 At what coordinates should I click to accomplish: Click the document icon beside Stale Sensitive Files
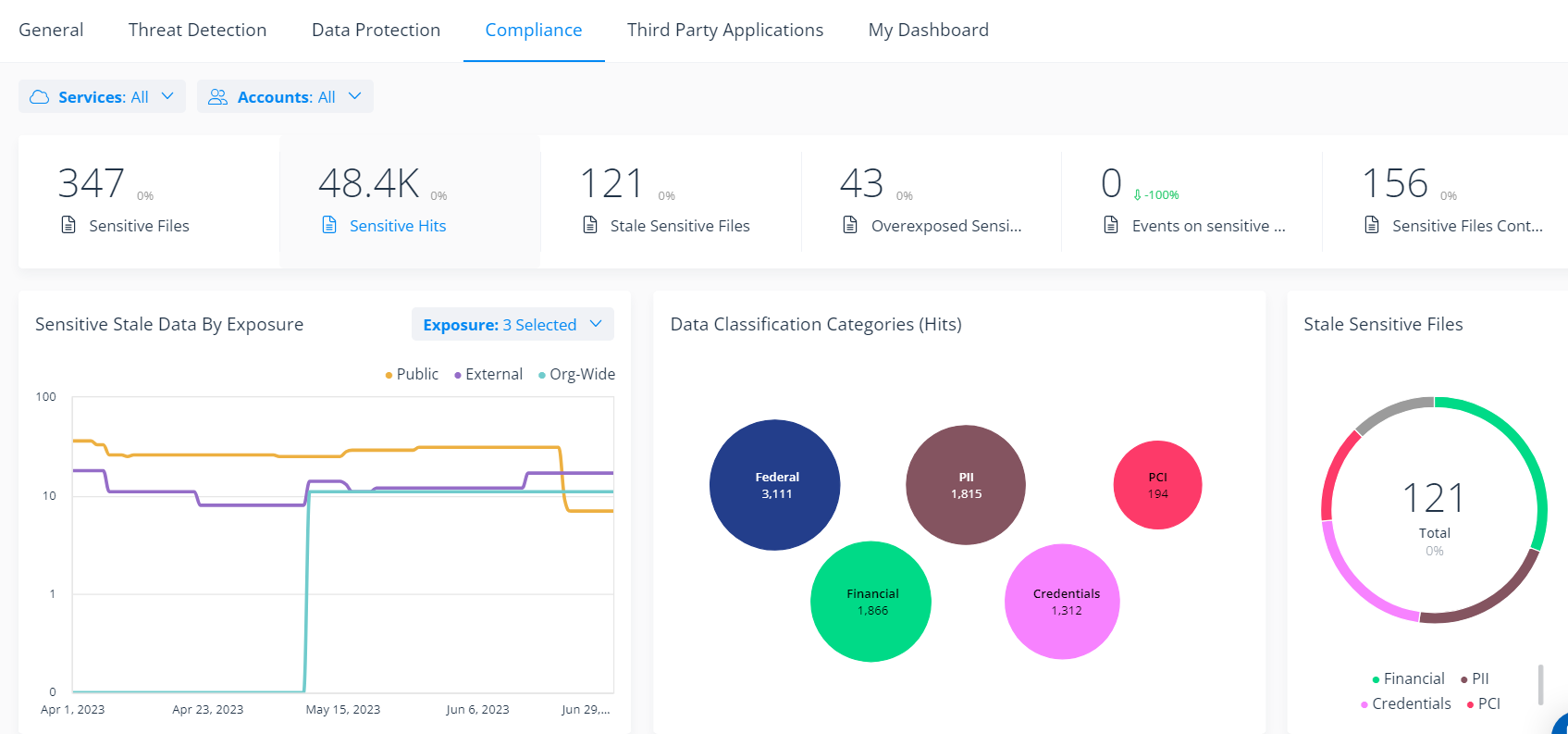590,225
